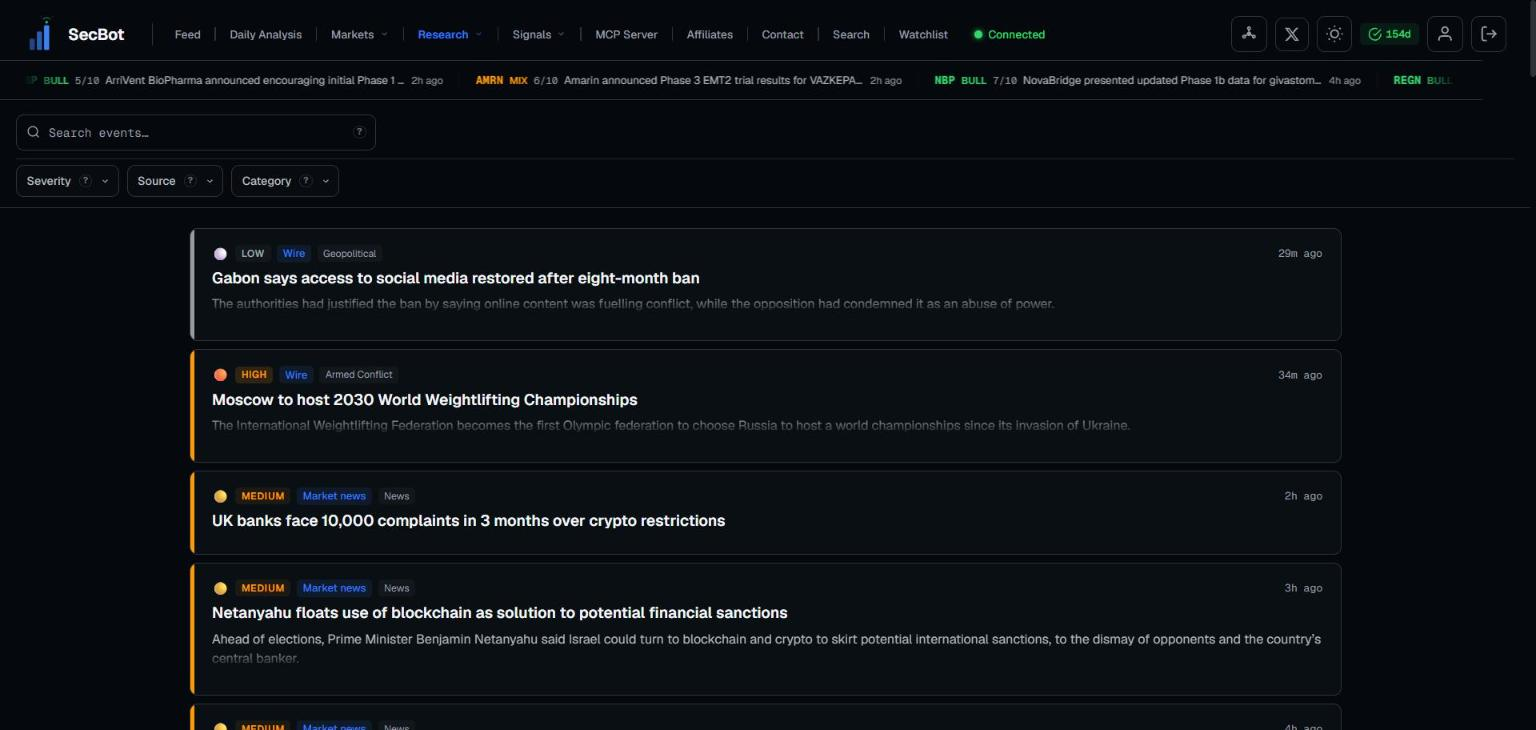Open the Daily Analysis page

[x=265, y=34]
